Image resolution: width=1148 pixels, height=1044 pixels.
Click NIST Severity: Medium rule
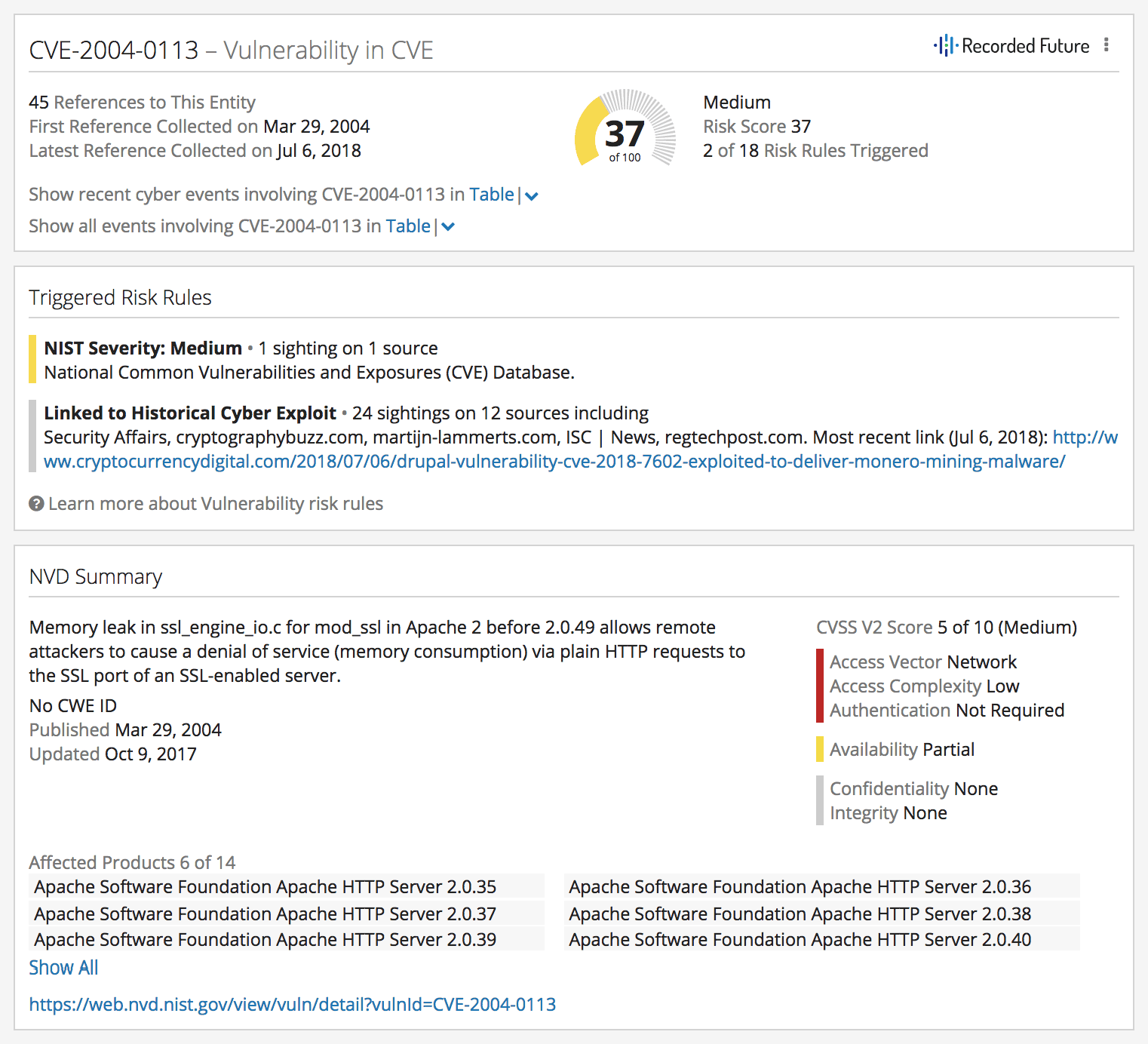(x=143, y=348)
